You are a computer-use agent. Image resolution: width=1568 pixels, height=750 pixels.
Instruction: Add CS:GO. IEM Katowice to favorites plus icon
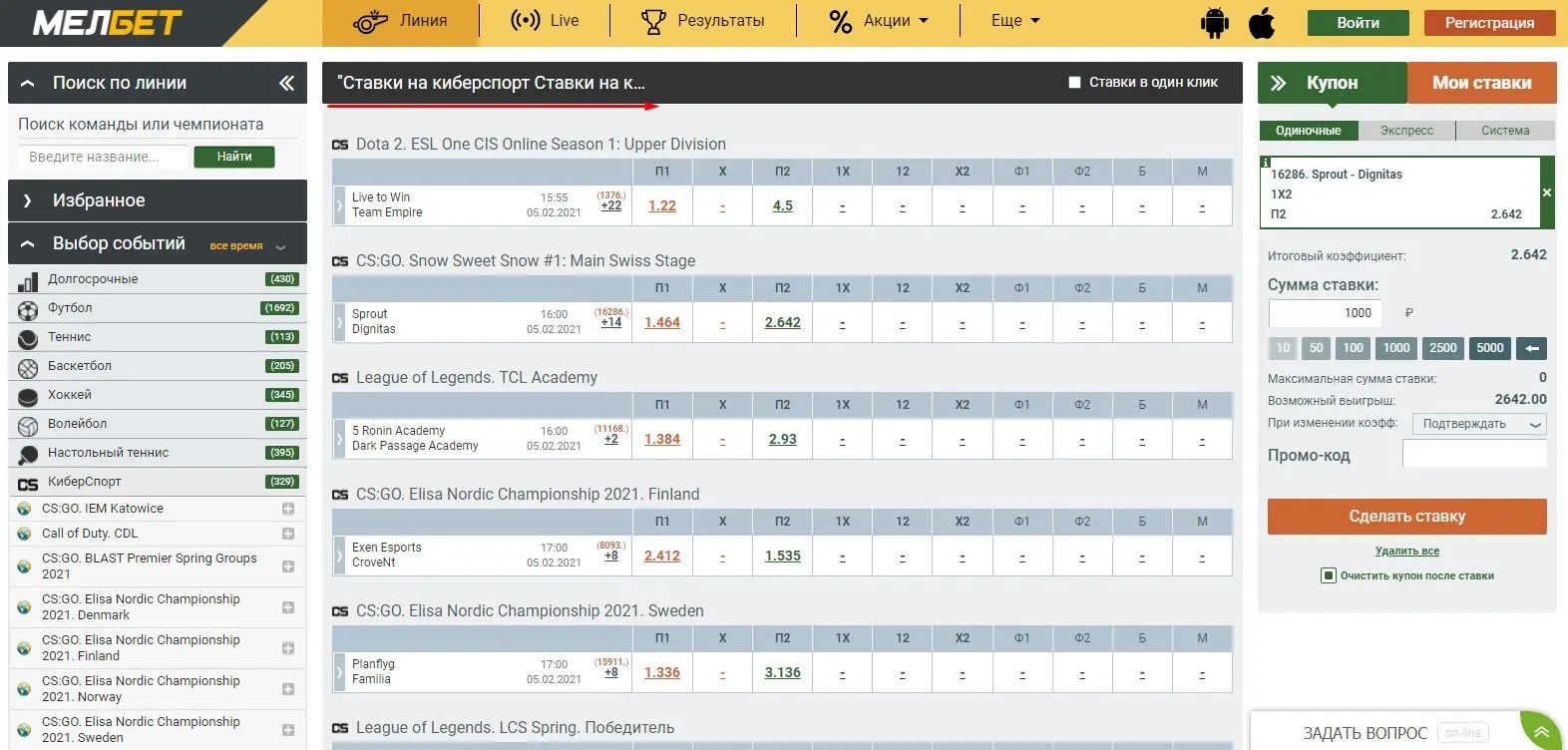coord(288,509)
